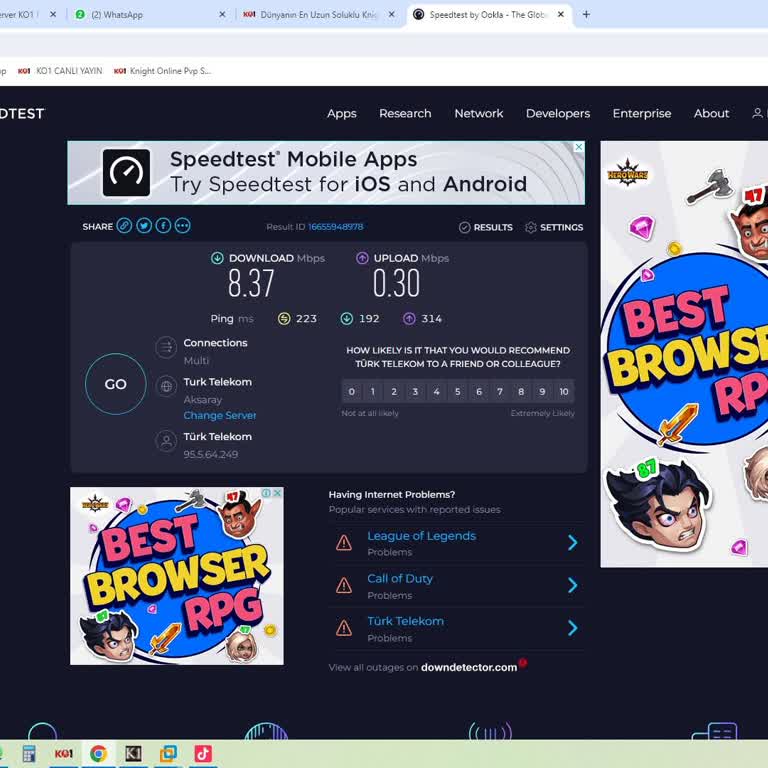Open Result ID 16655948978 link
768x768 pixels.
pos(336,227)
